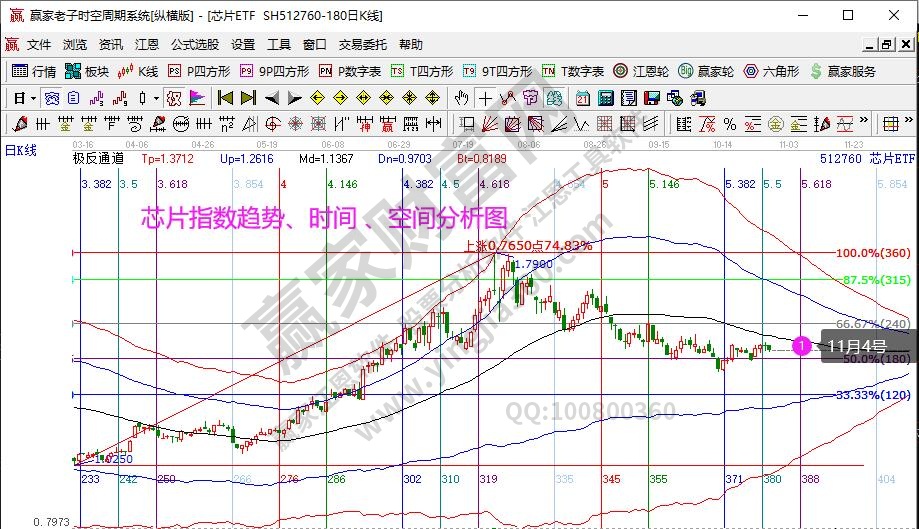Jump to first bar with skip-start arrow

[x=225, y=98]
